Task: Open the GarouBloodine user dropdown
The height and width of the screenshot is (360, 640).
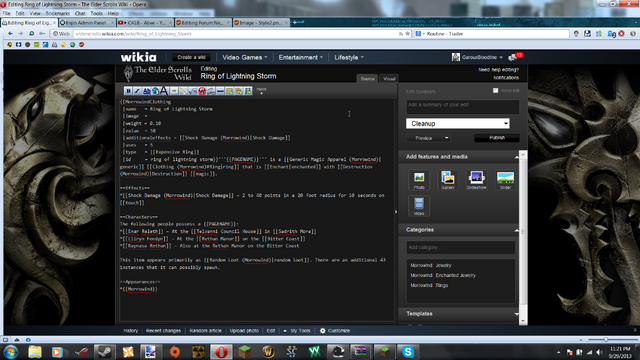Action: point(477,57)
